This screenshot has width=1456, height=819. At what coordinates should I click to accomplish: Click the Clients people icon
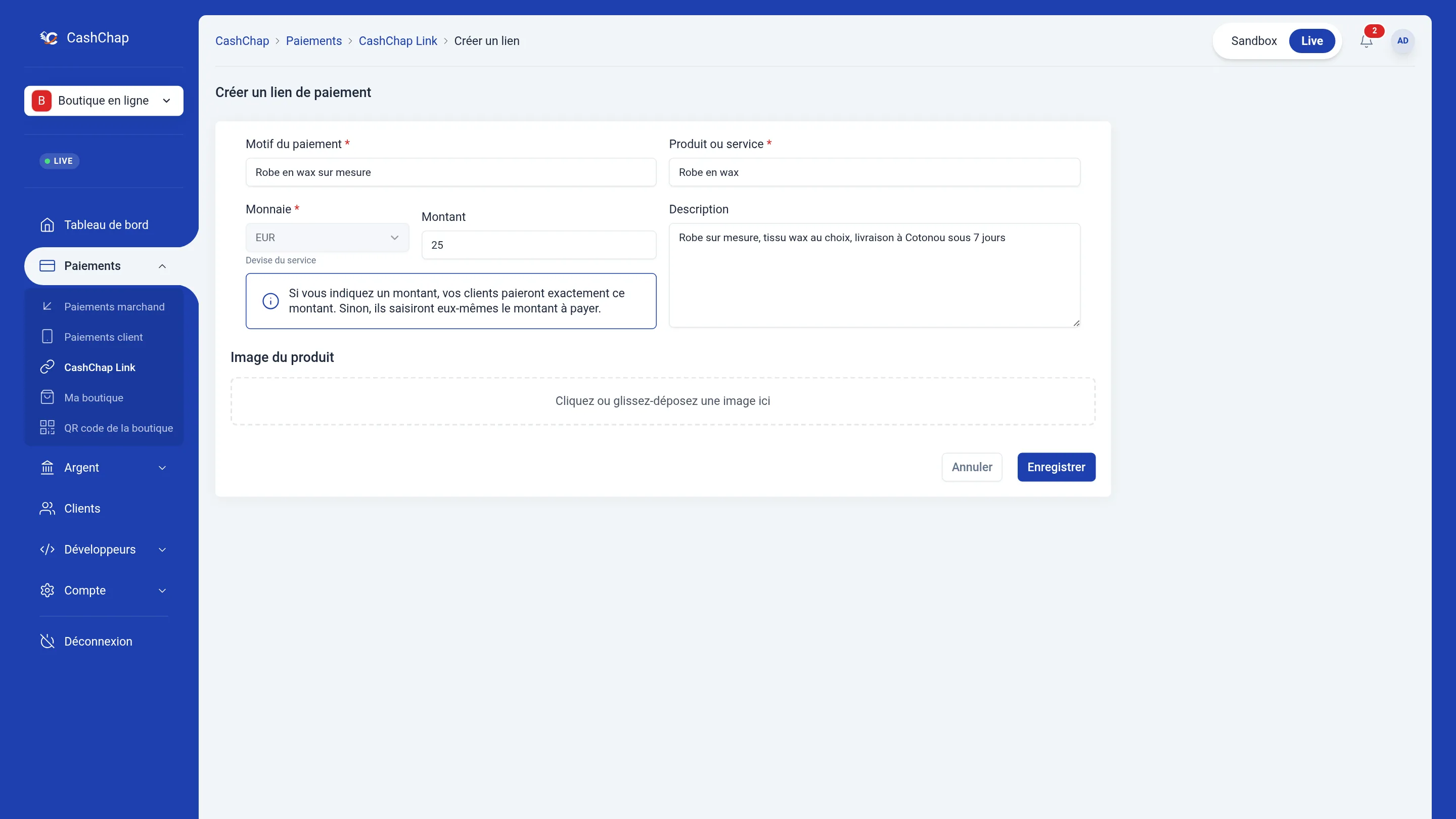tap(48, 509)
